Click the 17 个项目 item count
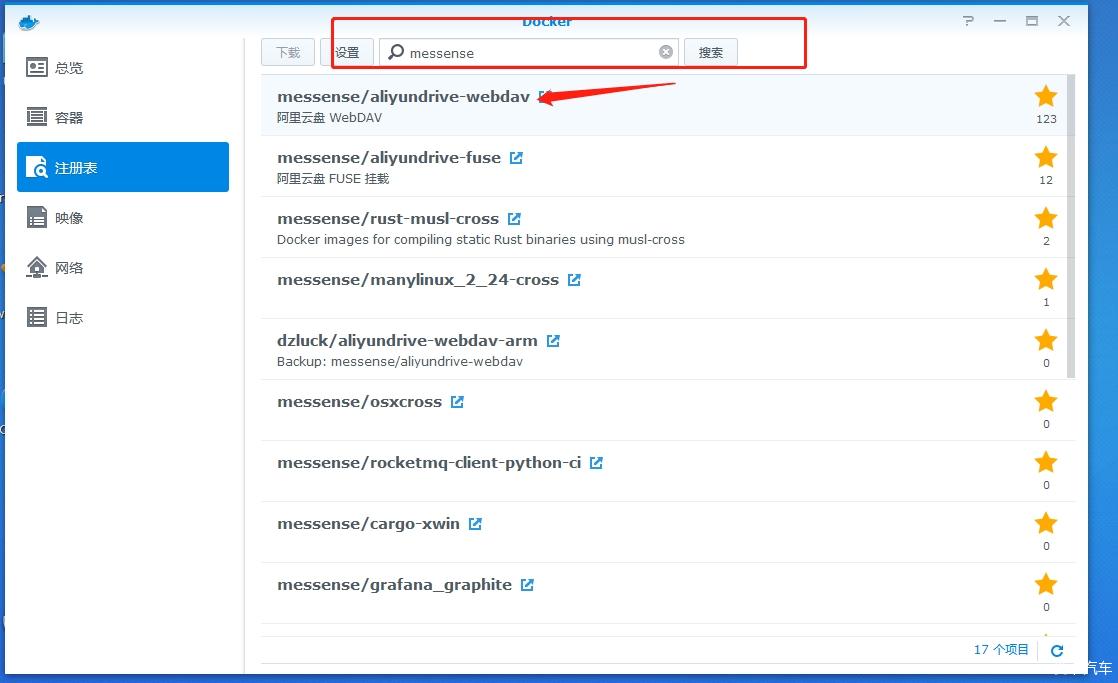 point(1001,649)
